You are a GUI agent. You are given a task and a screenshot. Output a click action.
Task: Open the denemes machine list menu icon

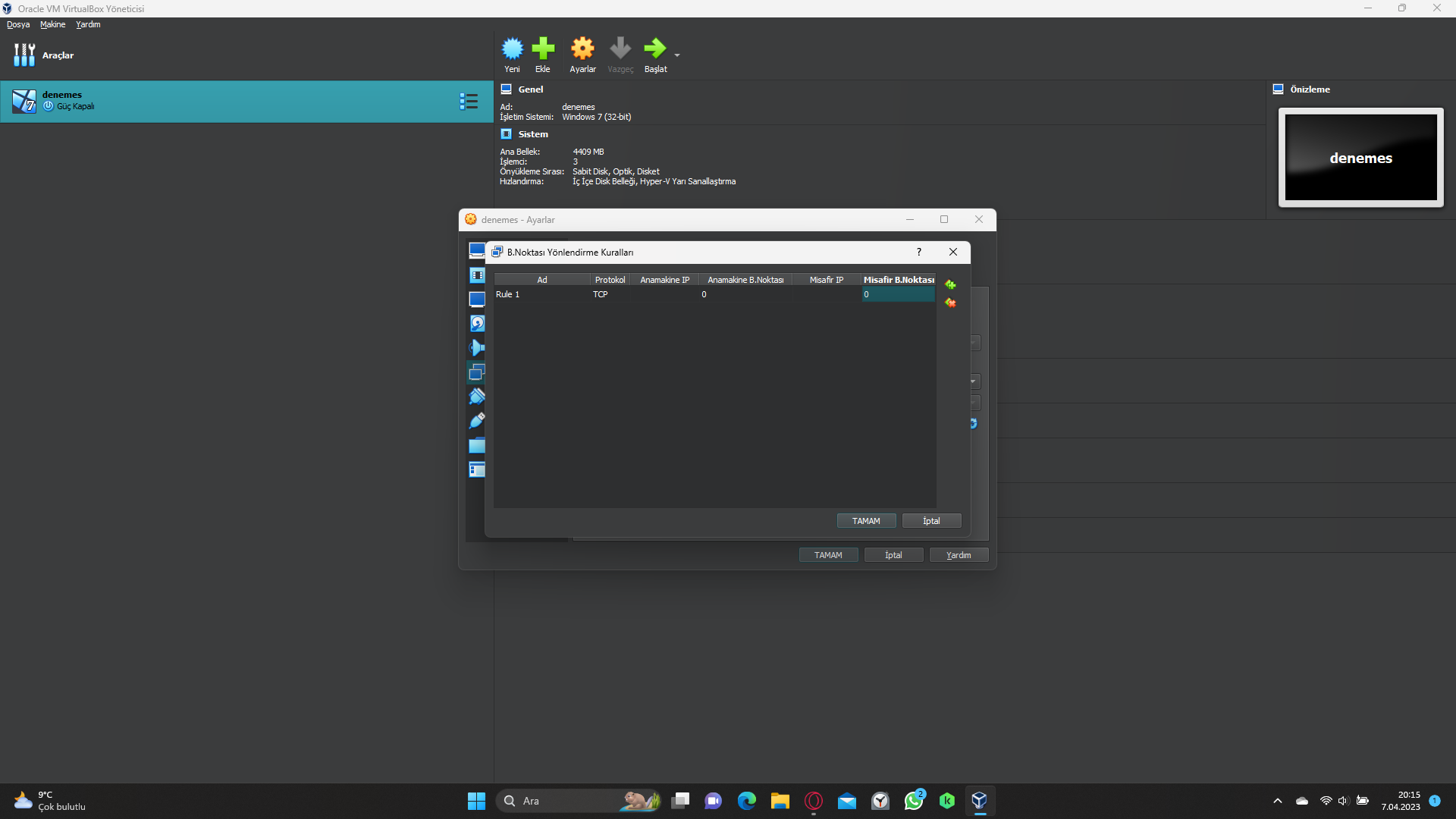[x=469, y=101]
